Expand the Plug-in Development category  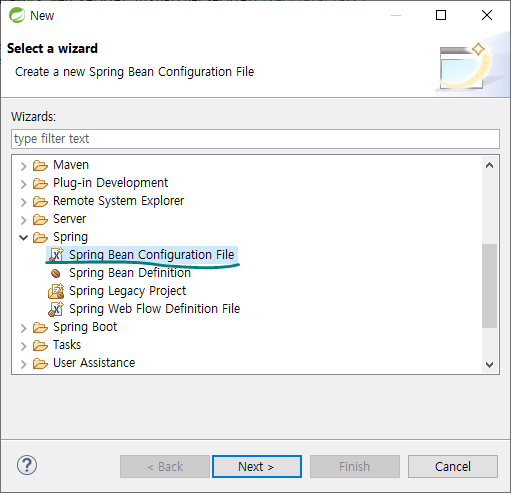pos(23,184)
